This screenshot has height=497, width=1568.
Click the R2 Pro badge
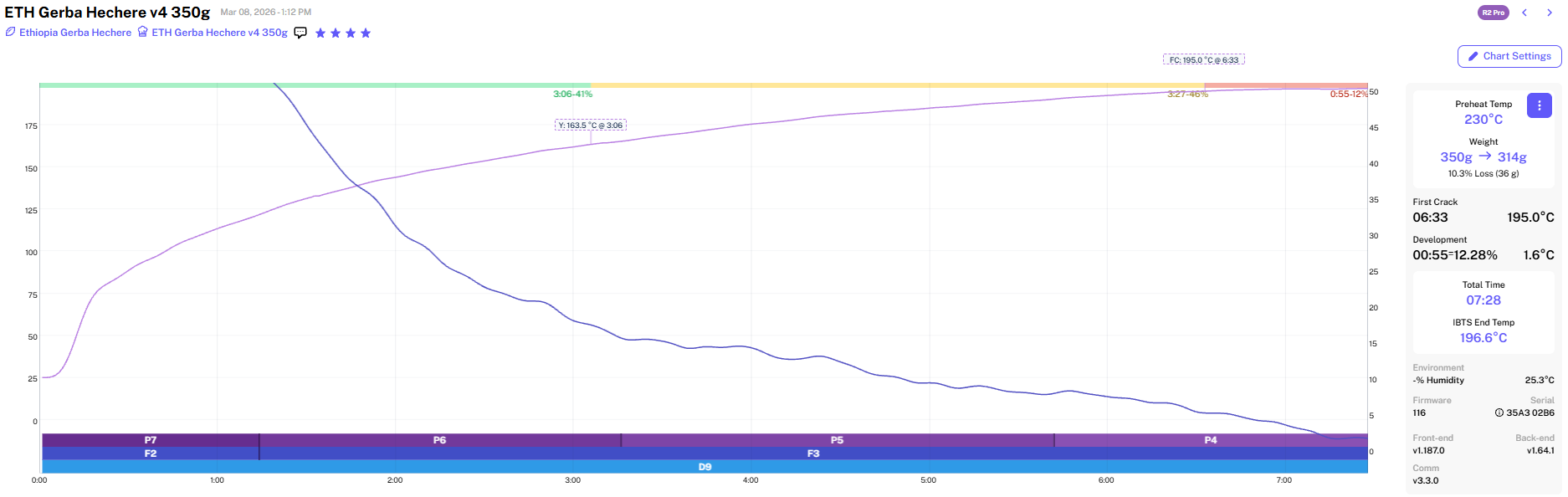1493,13
